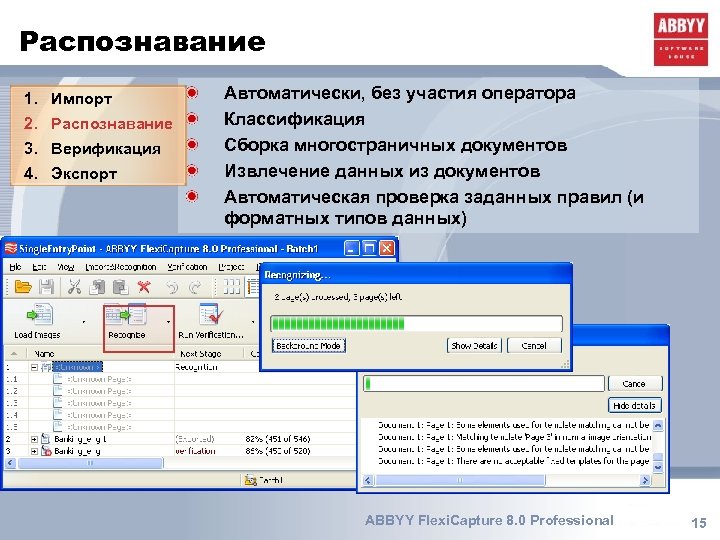
Task: Select Unknown Page row 1.4
Action: pos(99,415)
